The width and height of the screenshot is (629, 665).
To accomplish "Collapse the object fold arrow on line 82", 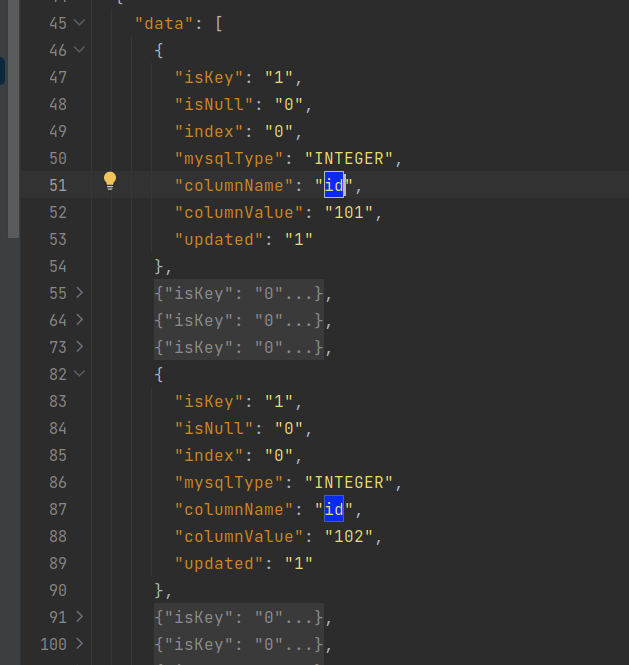I will click(x=79, y=374).
